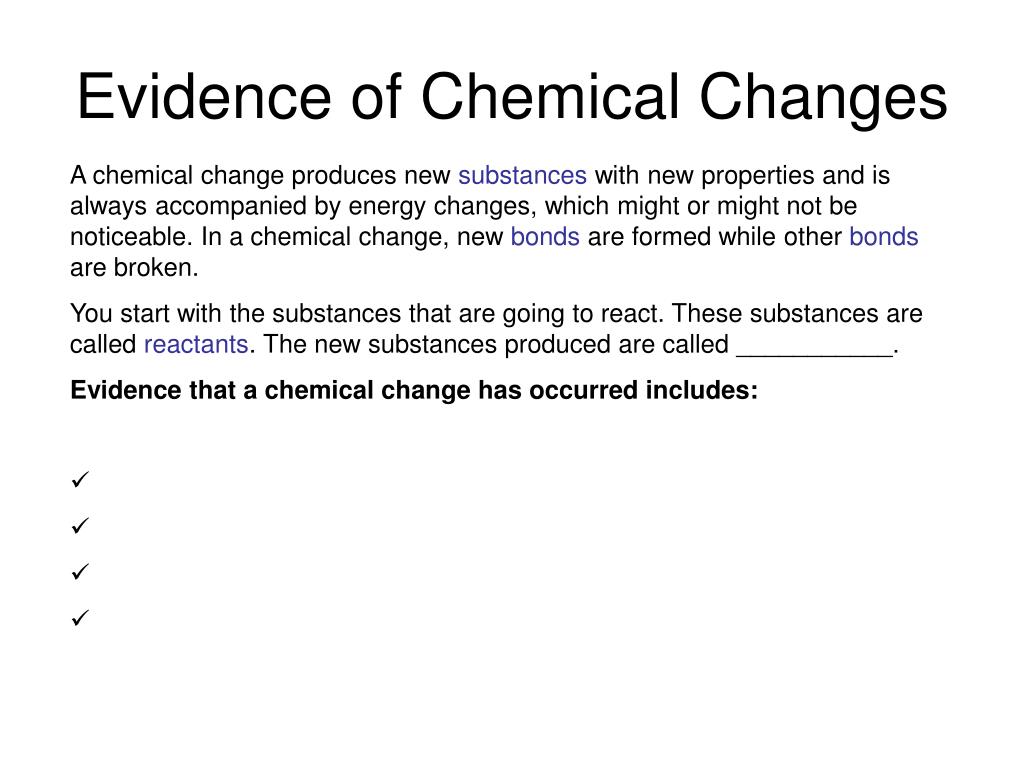Click the word 'occurred' in bold heading
The height and width of the screenshot is (768, 1024).
(x=583, y=391)
